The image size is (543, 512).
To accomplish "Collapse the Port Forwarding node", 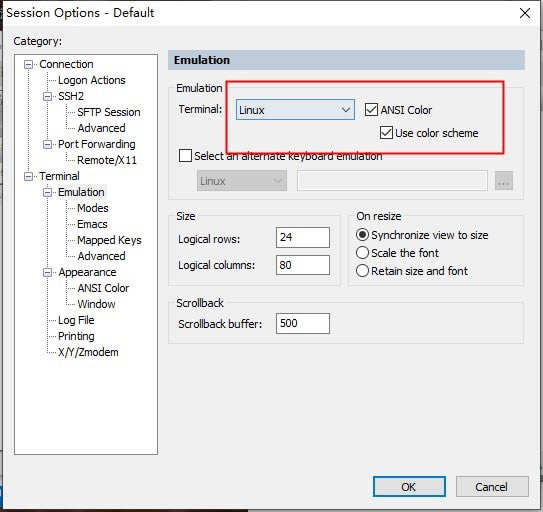I will (x=47, y=144).
